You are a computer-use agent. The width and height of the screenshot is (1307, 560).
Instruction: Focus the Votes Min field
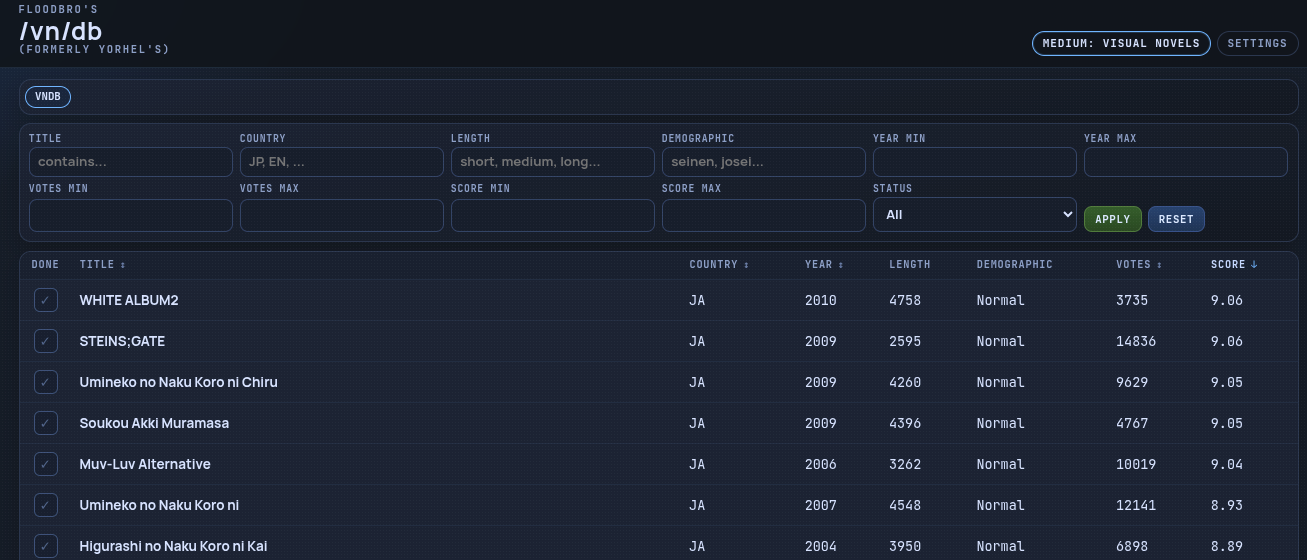131,215
